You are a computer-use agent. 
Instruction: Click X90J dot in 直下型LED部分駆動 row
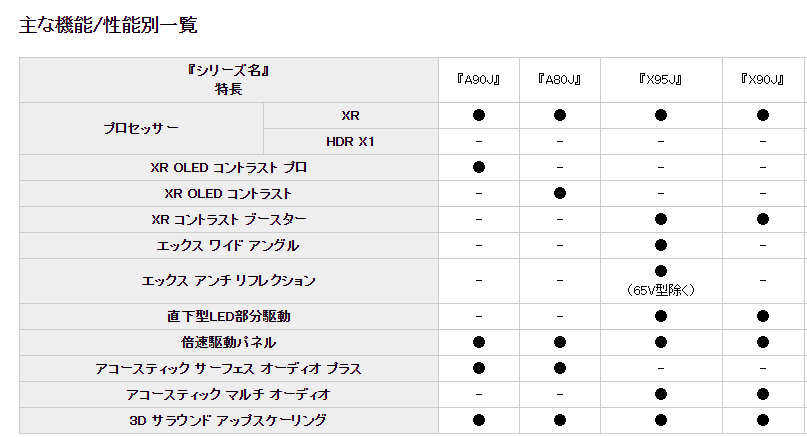click(762, 316)
